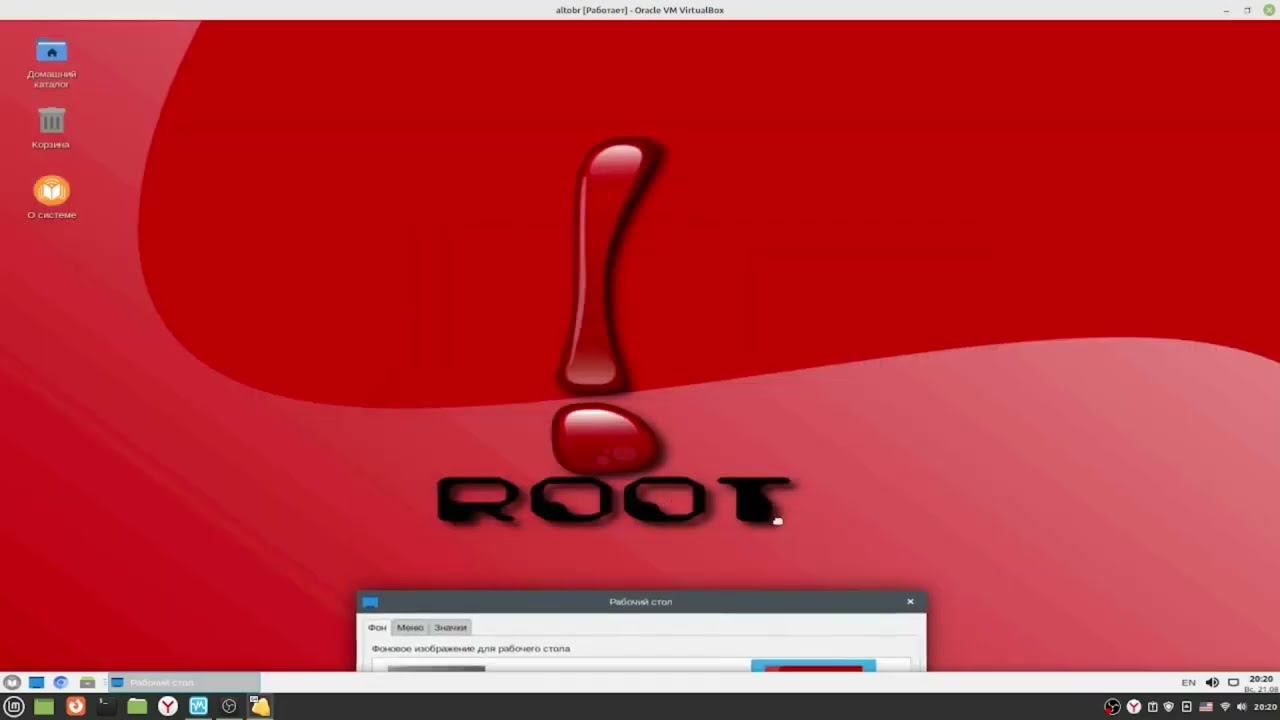Switch keyboard layout via EN indicator
The image size is (1280, 720).
[x=1188, y=683]
